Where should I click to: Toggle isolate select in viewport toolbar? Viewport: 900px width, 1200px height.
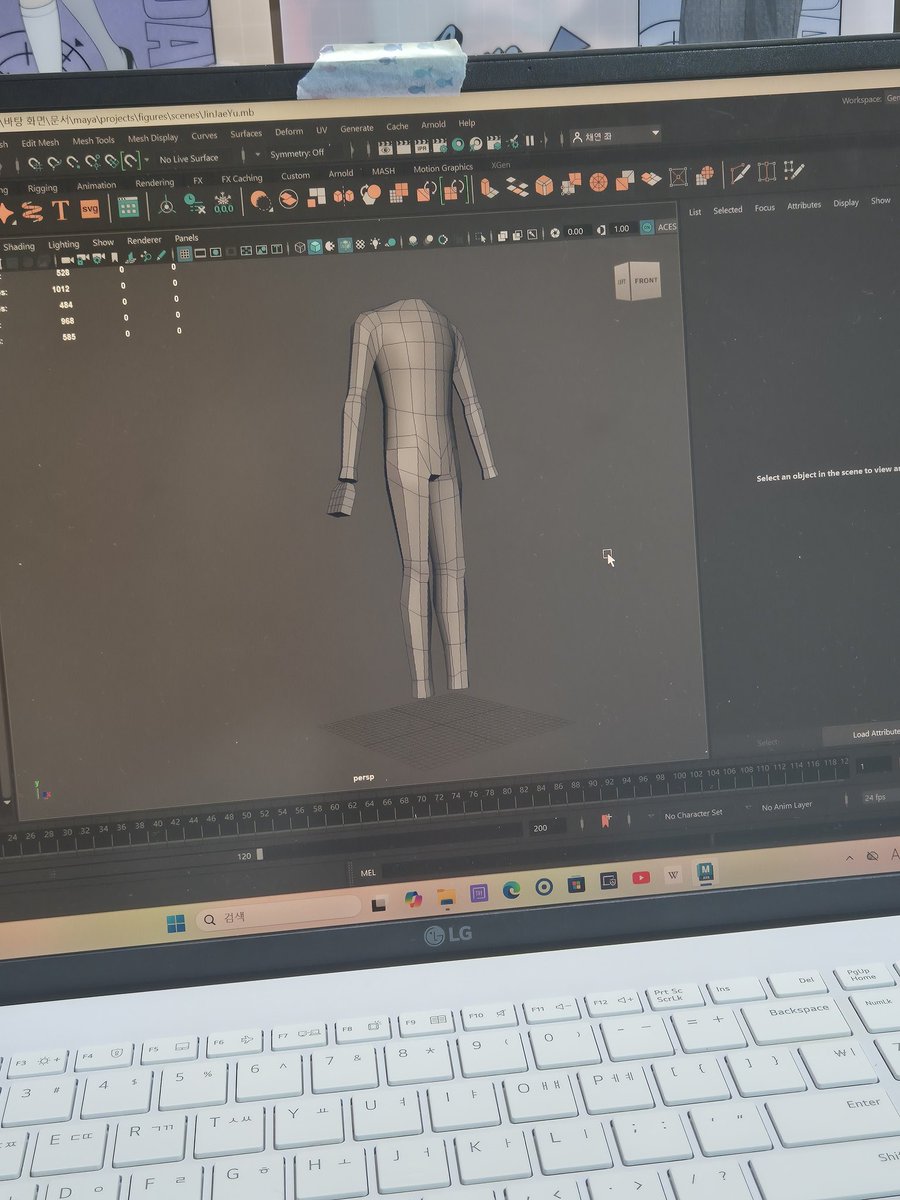(481, 237)
